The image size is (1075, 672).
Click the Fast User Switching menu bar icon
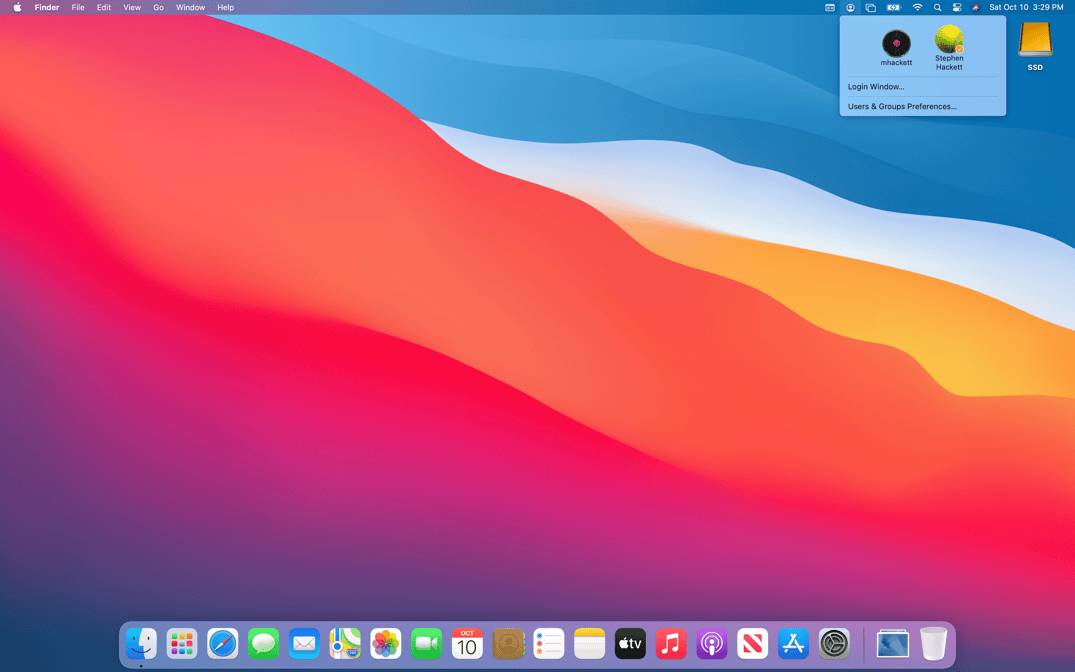pyautogui.click(x=850, y=8)
